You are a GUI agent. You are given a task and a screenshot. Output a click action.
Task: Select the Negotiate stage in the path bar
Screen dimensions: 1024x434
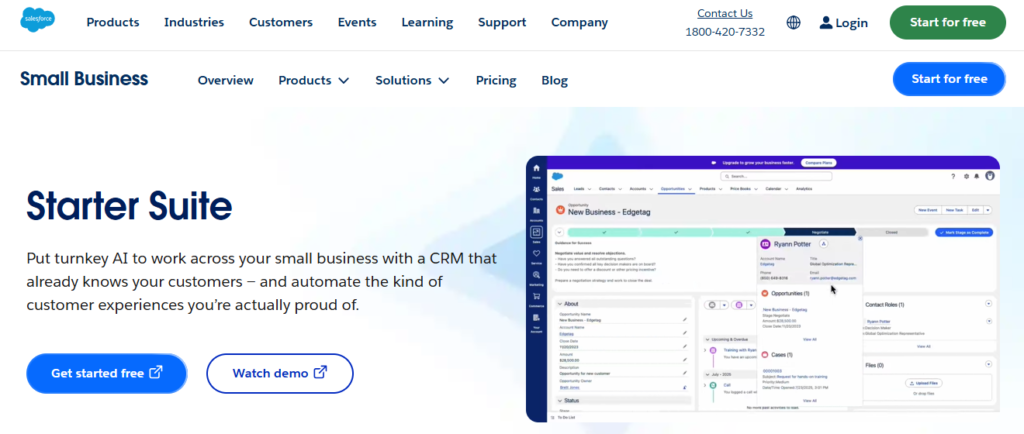pyautogui.click(x=820, y=232)
